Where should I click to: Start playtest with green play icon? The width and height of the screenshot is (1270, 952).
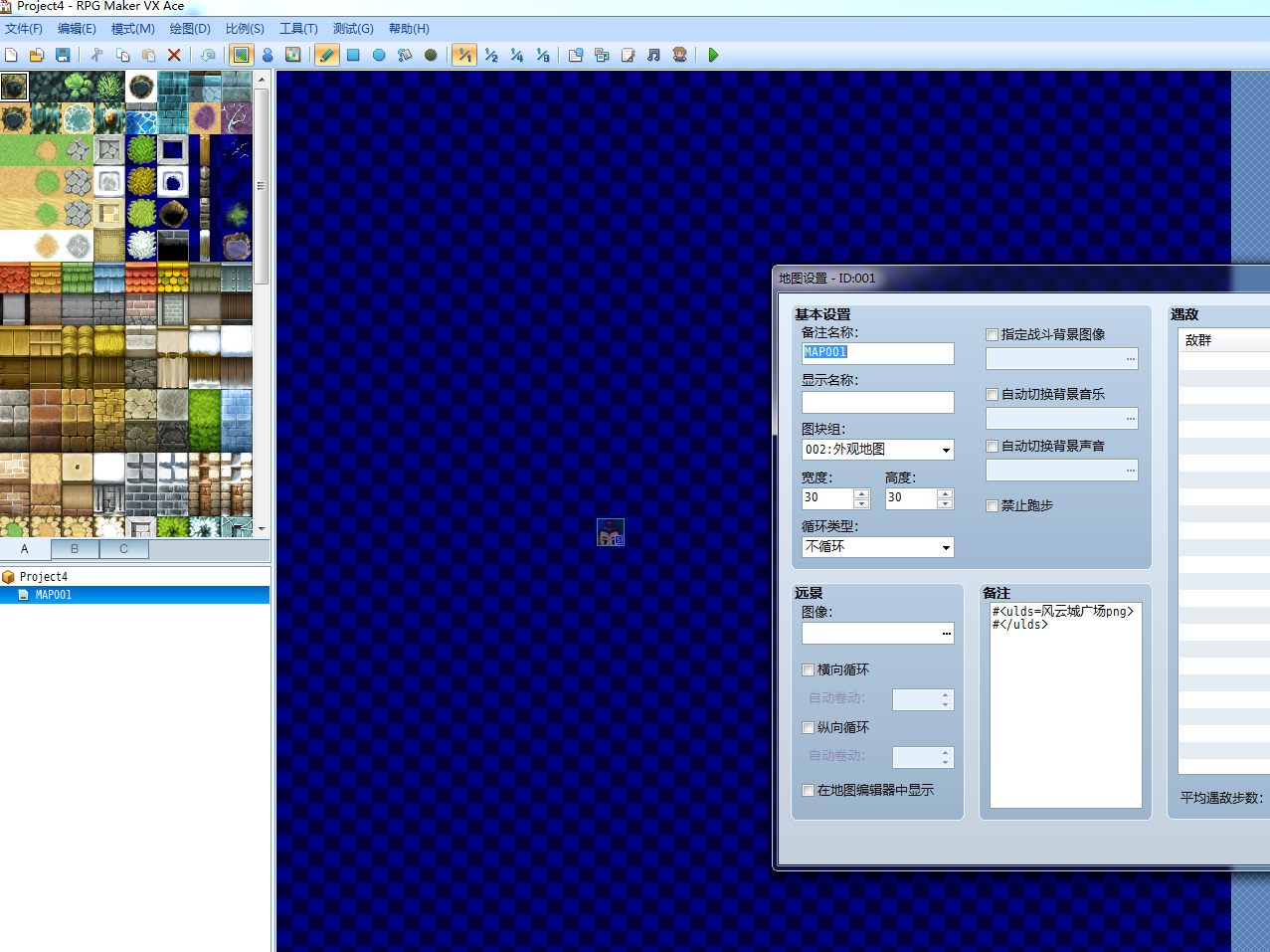pyautogui.click(x=713, y=55)
